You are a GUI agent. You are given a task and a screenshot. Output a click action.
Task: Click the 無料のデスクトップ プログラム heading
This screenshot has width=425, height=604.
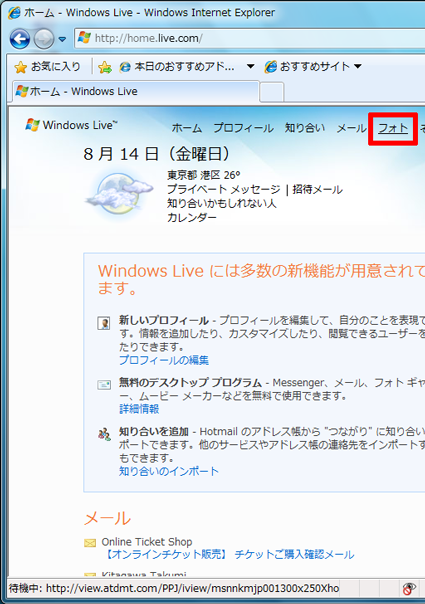190,383
